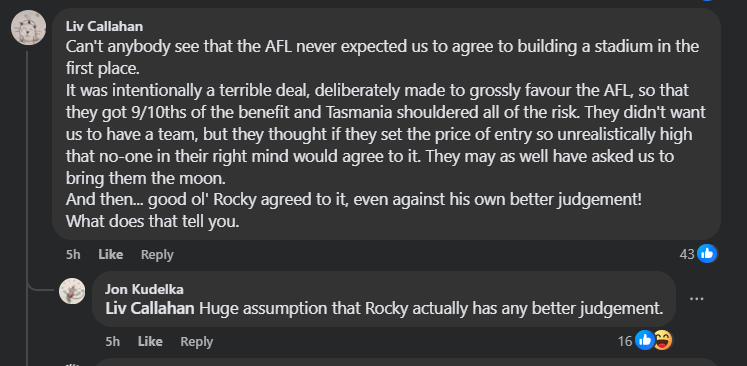Click the 5h timestamp under Liv's comment
This screenshot has height=366, width=747.
pos(73,254)
